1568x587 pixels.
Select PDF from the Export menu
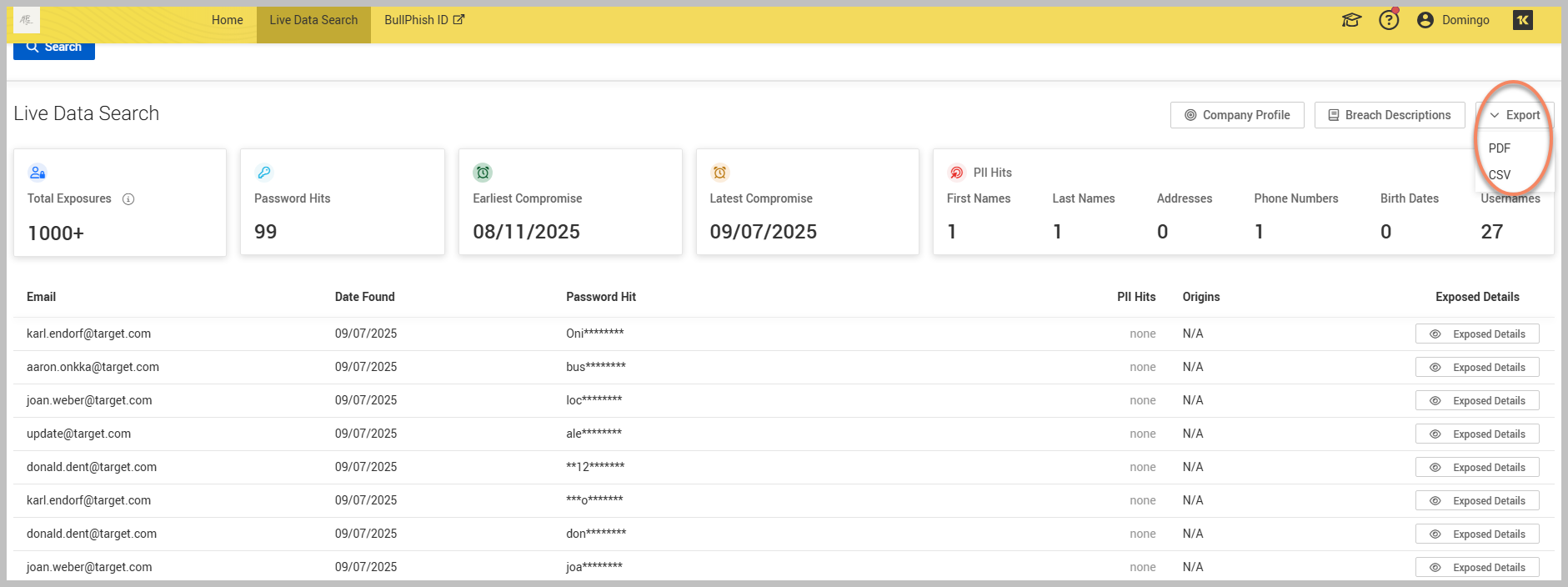tap(1500, 148)
